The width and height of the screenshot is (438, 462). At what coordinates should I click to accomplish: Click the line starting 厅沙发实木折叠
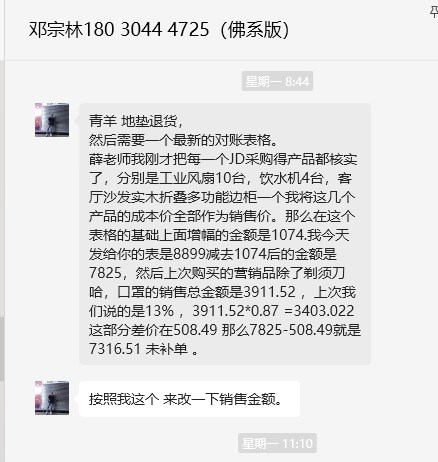pos(222,197)
